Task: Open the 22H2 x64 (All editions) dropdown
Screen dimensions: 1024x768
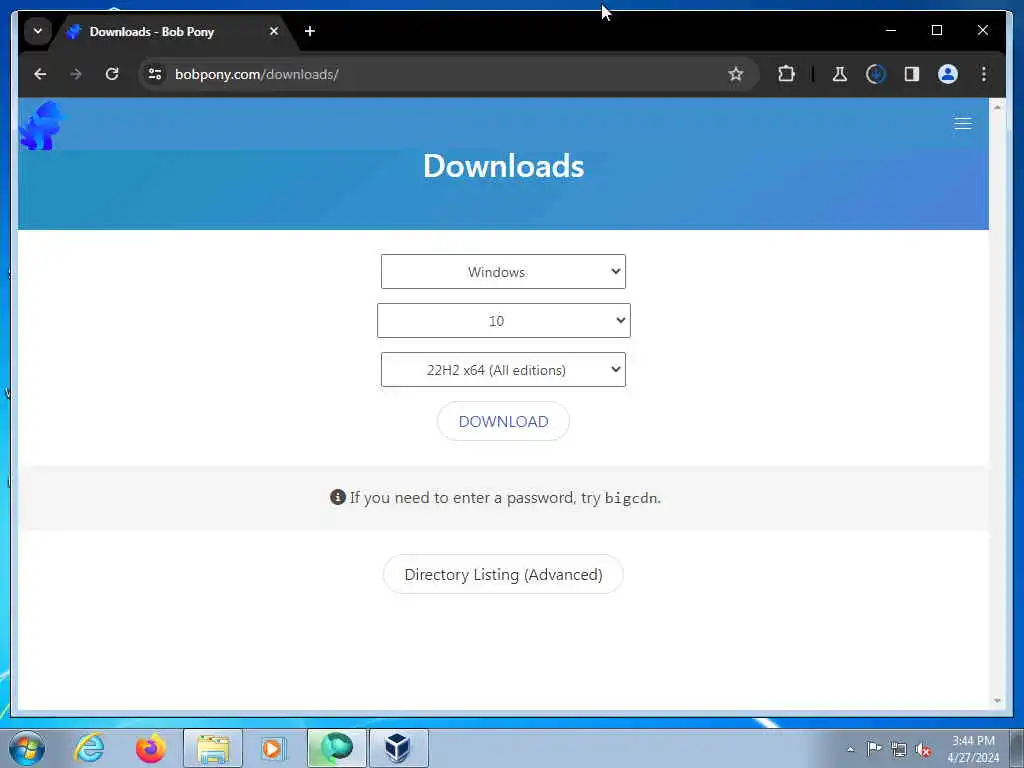Action: coord(503,370)
